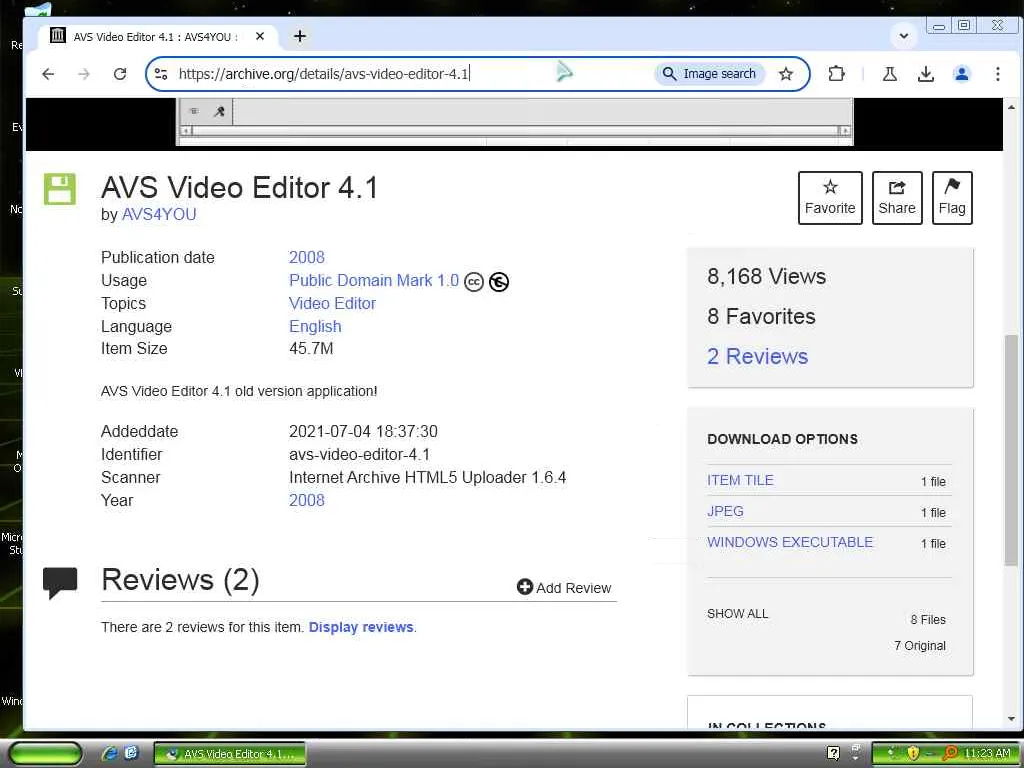The image size is (1024, 768).
Task: Favorite this item
Action: [830, 198]
